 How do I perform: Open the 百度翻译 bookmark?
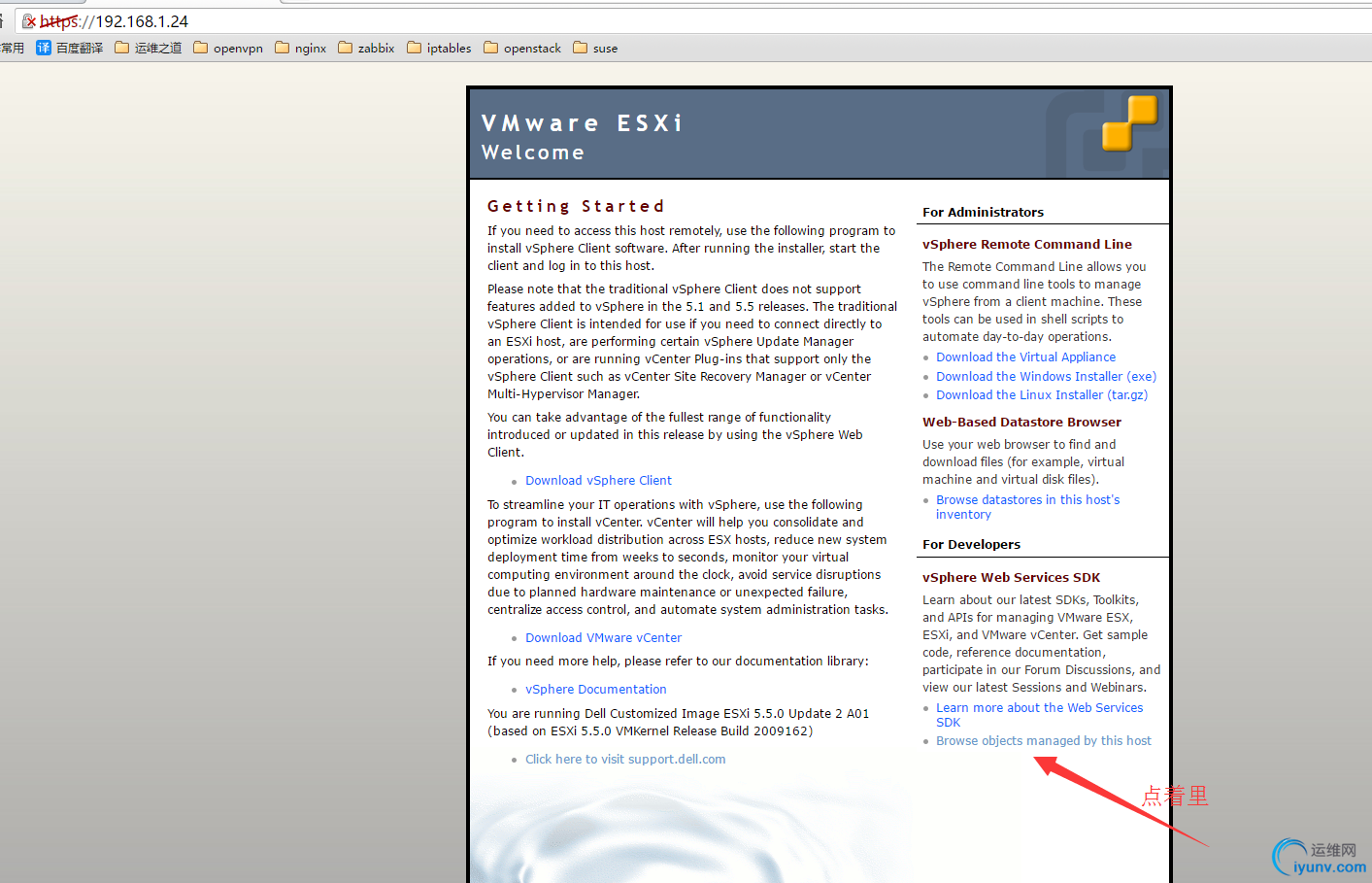pos(70,48)
